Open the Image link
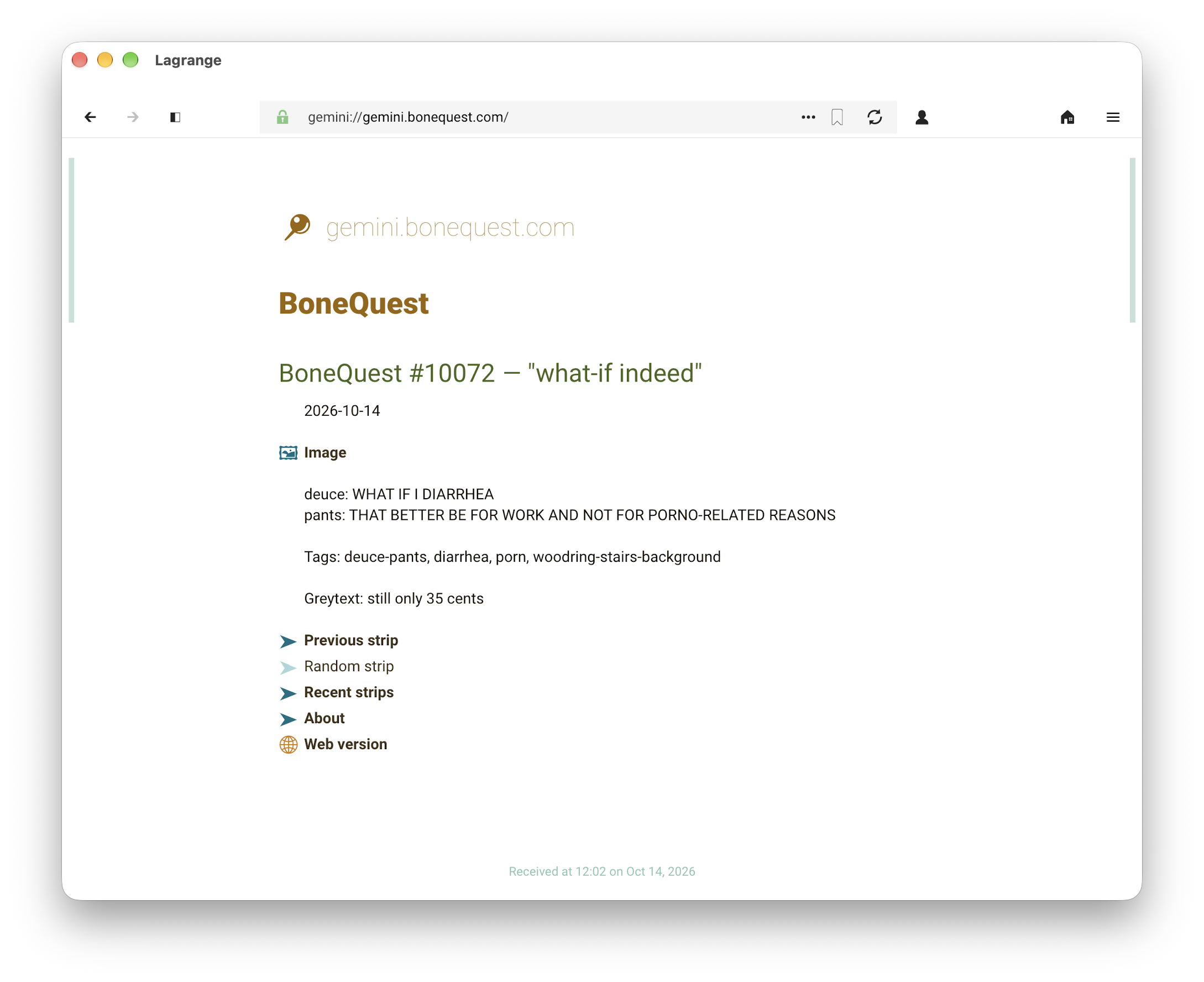1204x982 pixels. [x=325, y=452]
